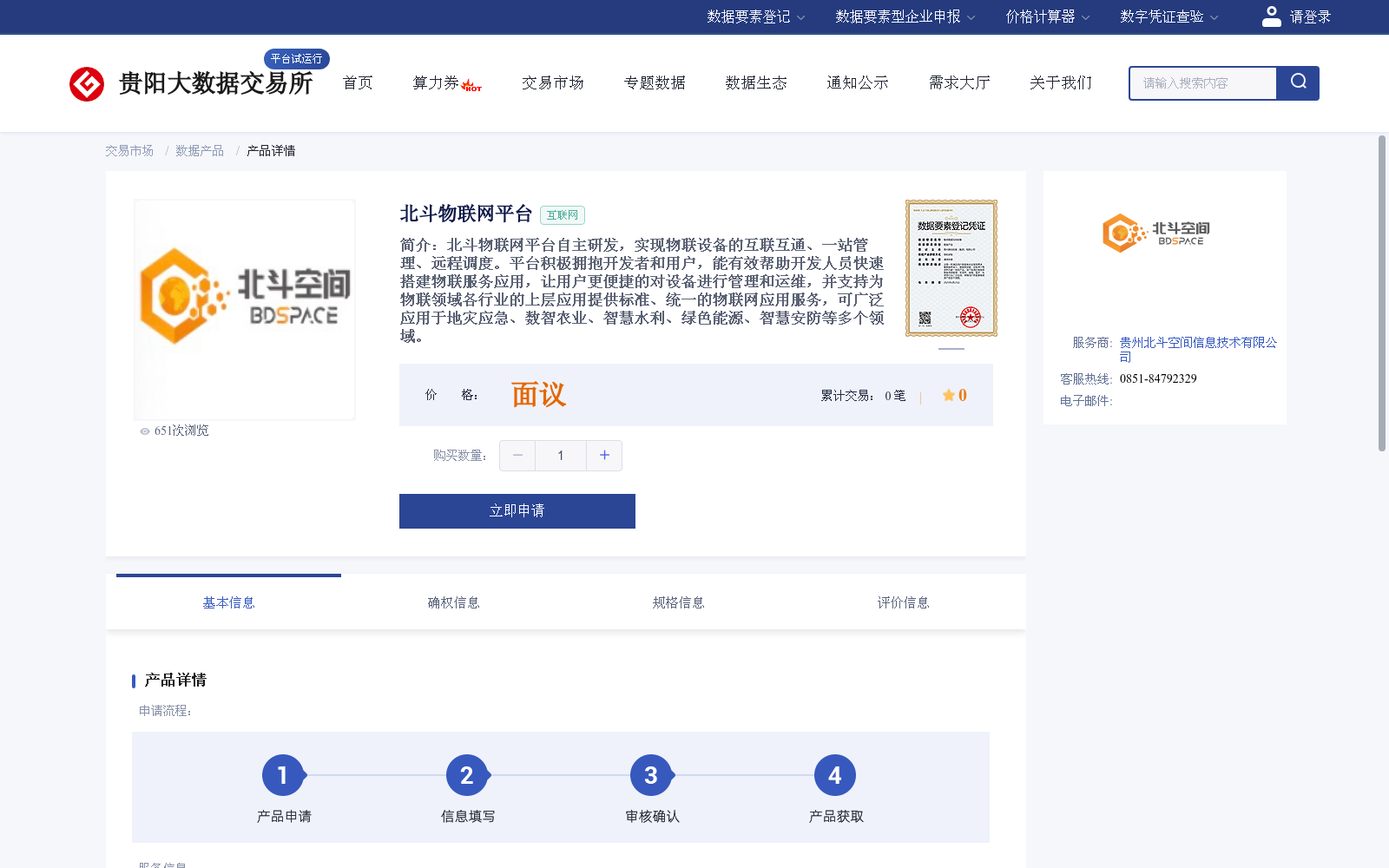This screenshot has height=868, width=1389.
Task: Click 请登录 login link
Action: coord(1310,16)
